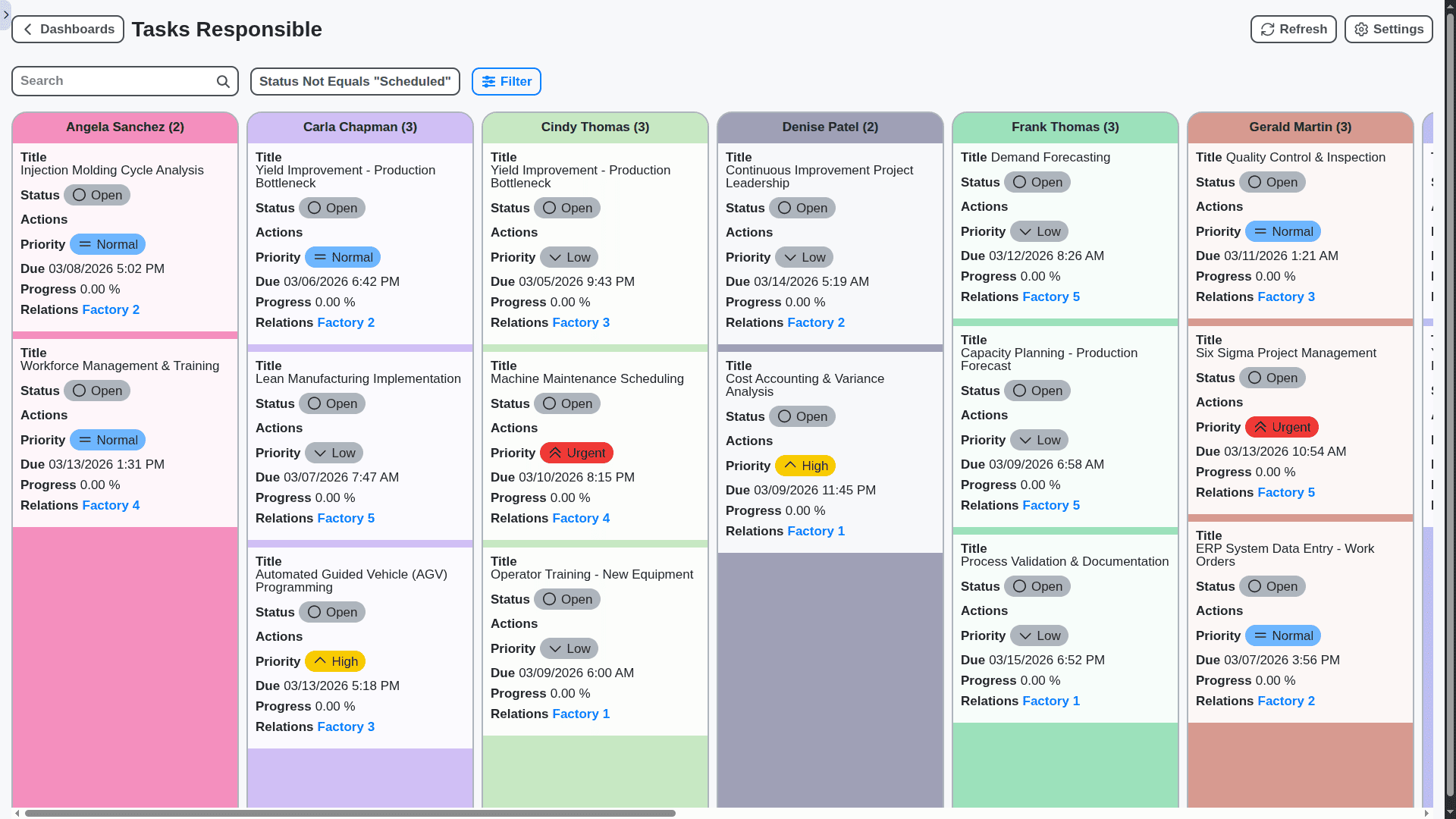Open Factory 4 link under Workforce Management
1456x819 pixels.
click(111, 506)
